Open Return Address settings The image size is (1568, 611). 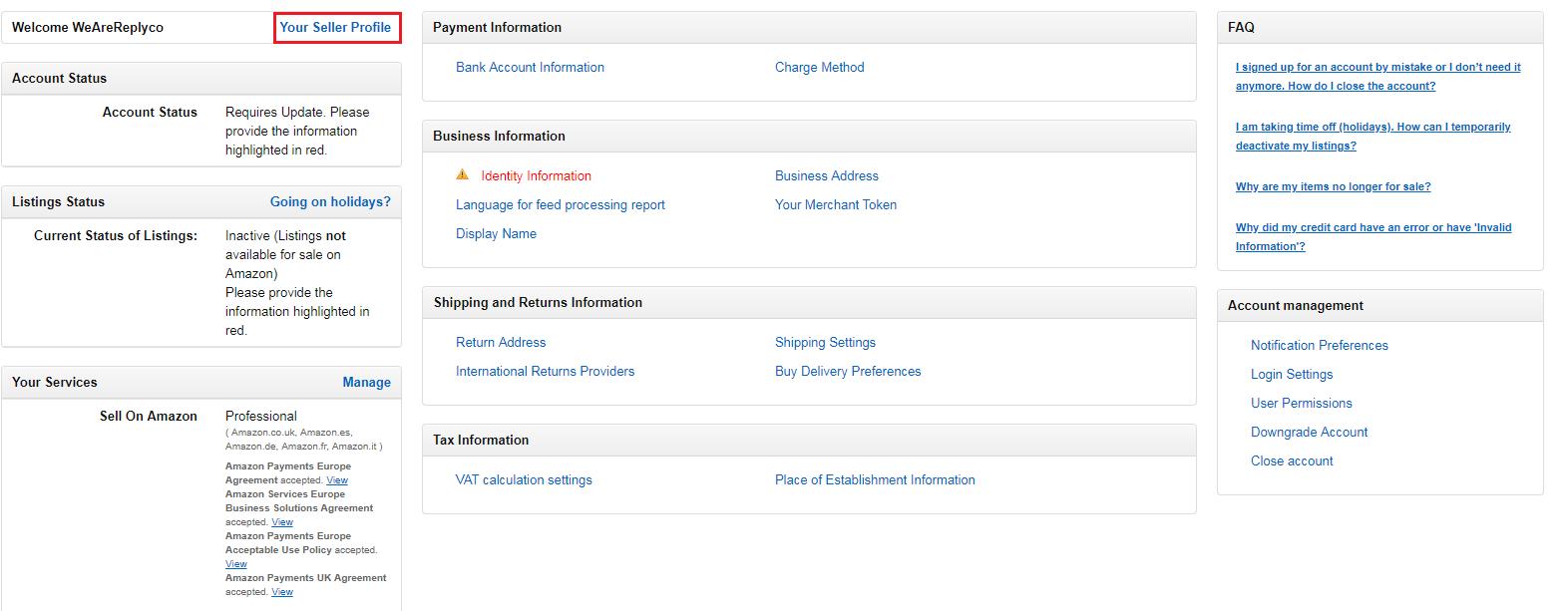501,343
